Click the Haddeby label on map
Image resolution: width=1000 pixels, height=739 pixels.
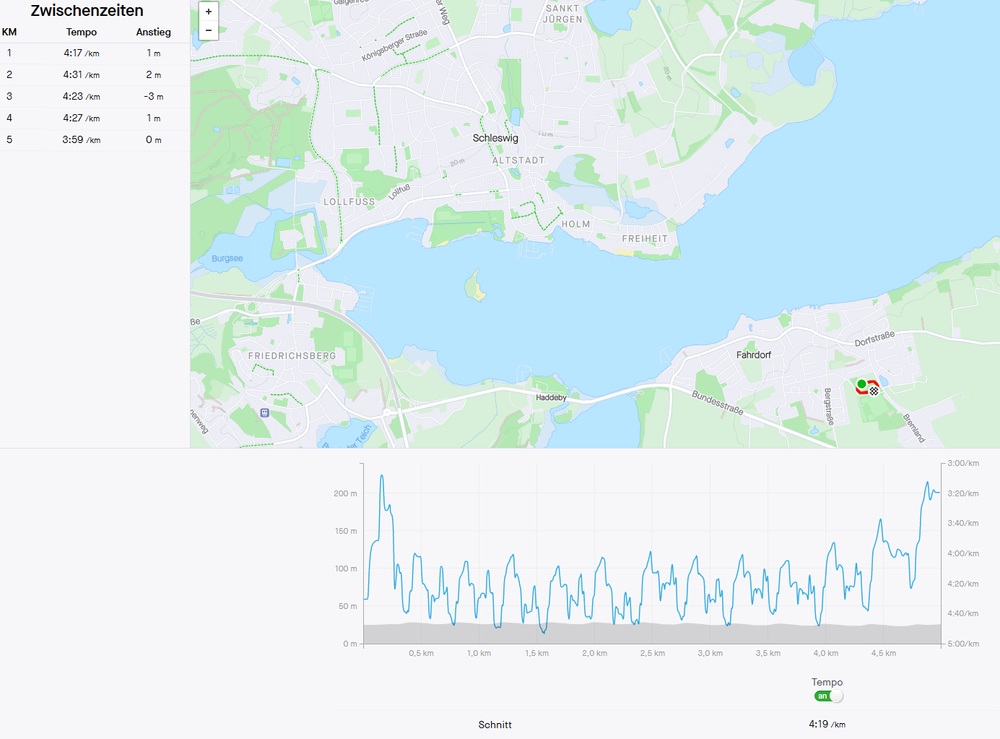click(x=551, y=396)
